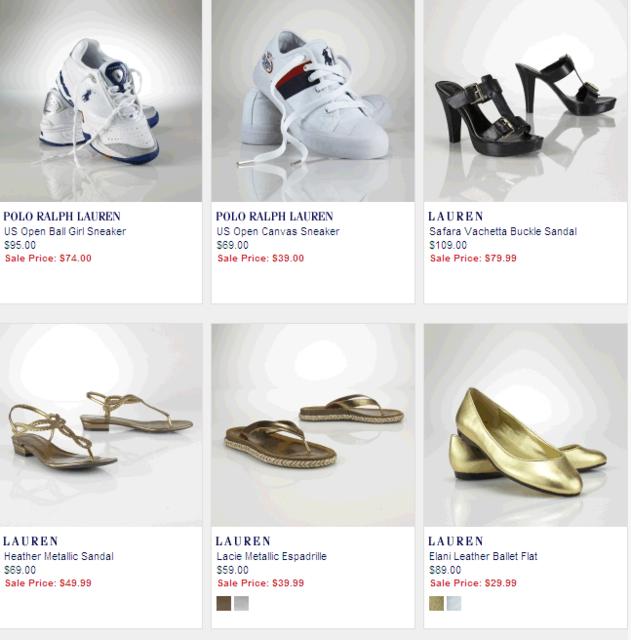Select bronze swatch for Lacie Metallic Espadrille
631x640 pixels.
(x=224, y=603)
